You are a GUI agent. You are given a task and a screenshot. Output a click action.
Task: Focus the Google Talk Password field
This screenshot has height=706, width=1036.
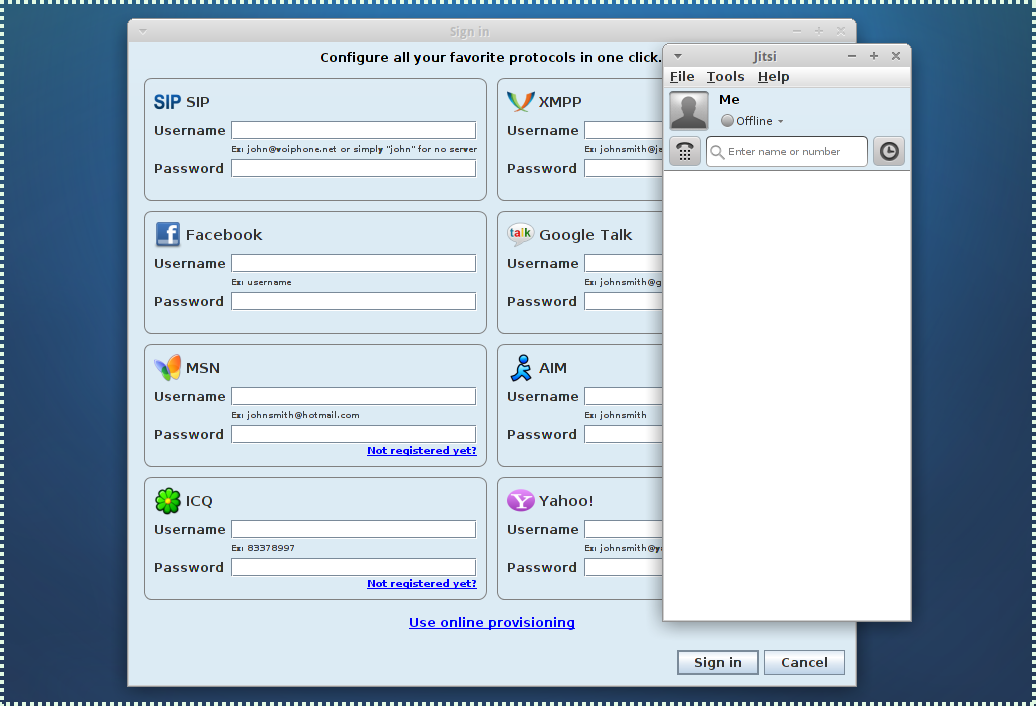[623, 301]
